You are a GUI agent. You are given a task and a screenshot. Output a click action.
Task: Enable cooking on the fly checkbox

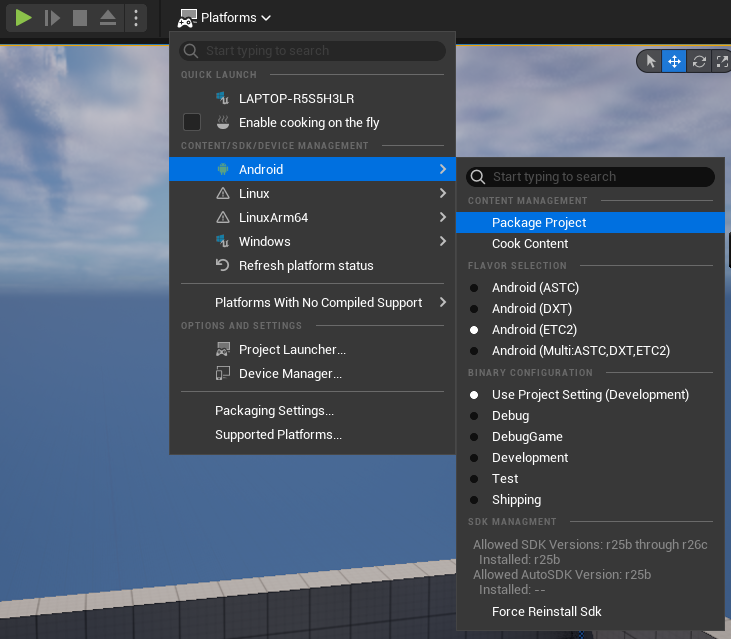click(x=192, y=122)
